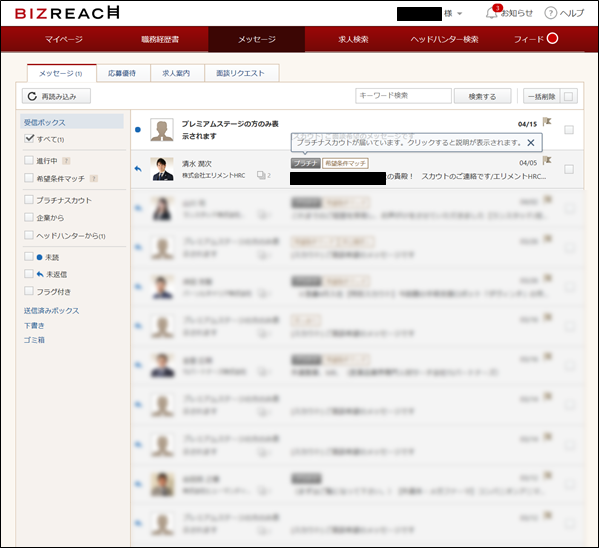Toggle flag on the 04/05 清水 message
599x548 pixels.
(x=547, y=160)
